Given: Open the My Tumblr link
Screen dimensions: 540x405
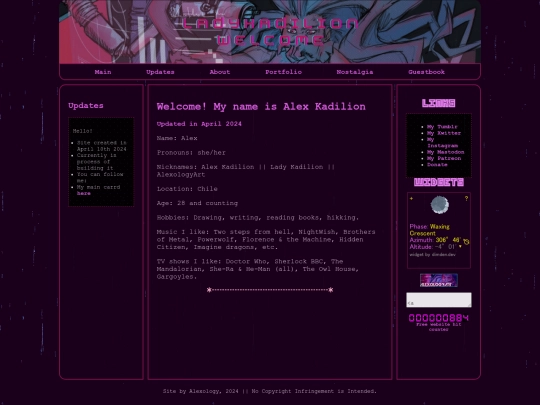Looking at the screenshot, I should (442, 127).
